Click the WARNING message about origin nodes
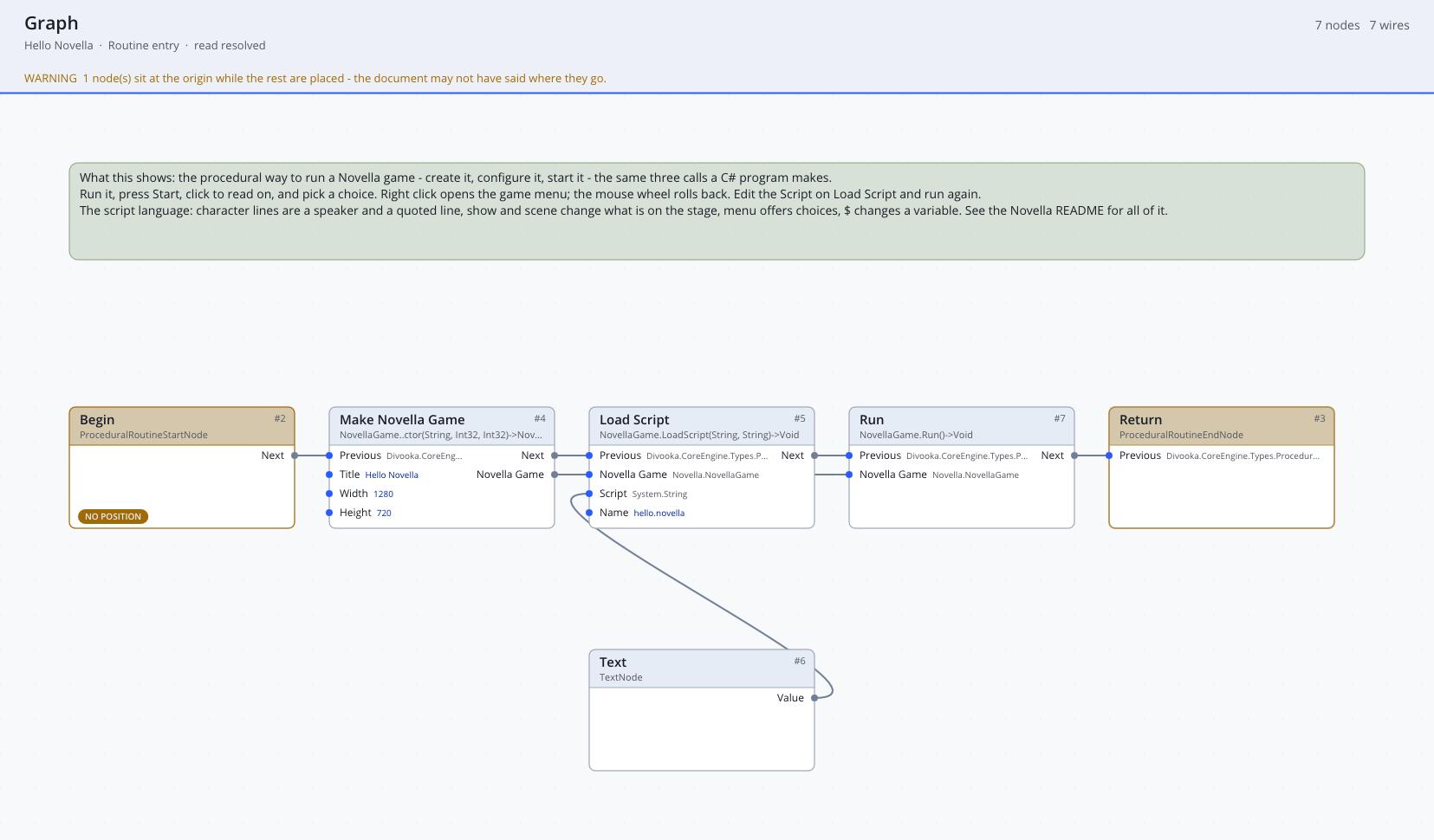Screen dimensions: 1434x840 point(315,78)
